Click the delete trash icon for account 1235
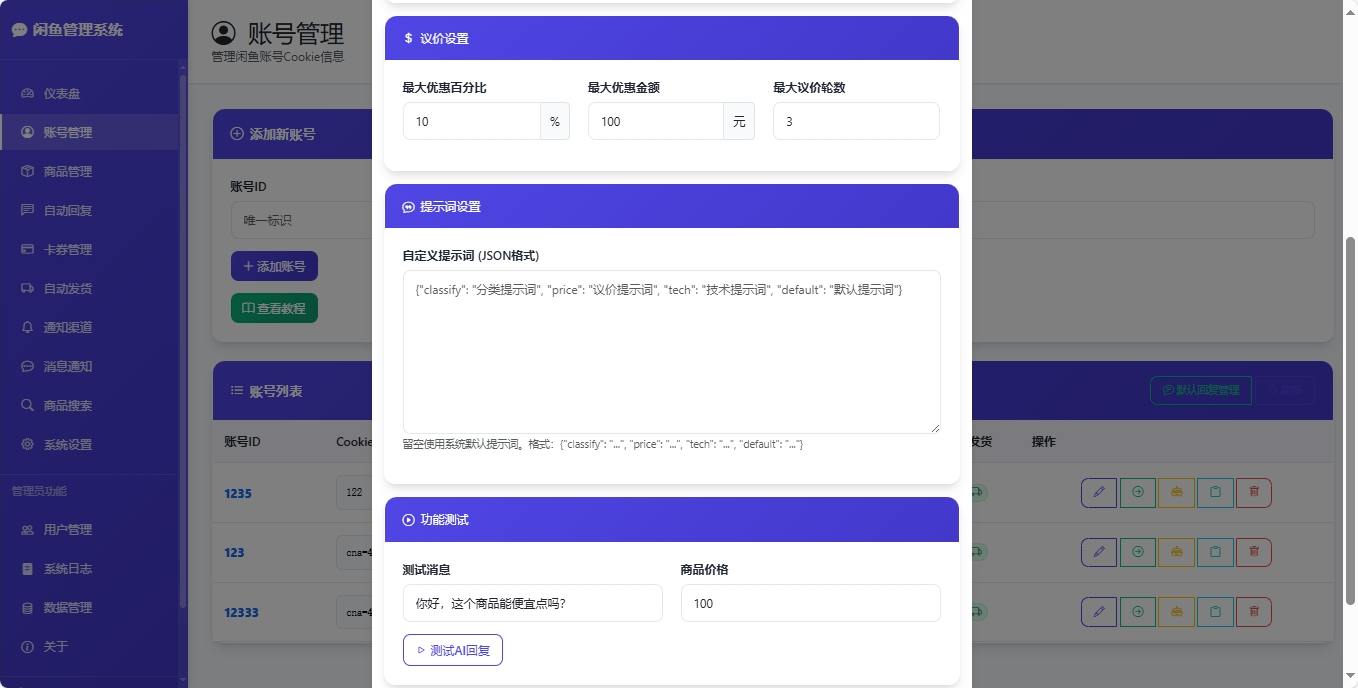This screenshot has height=688, width=1358. [x=1253, y=492]
